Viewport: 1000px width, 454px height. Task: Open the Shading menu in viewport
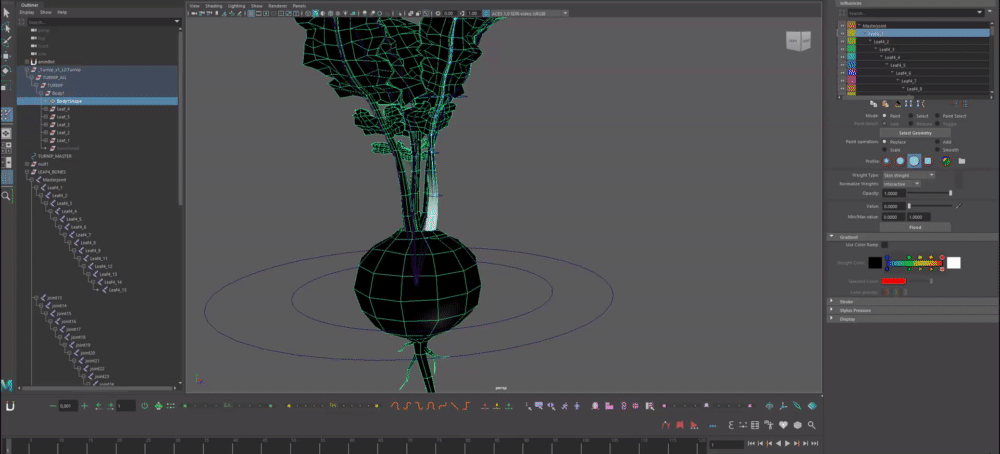click(x=213, y=5)
